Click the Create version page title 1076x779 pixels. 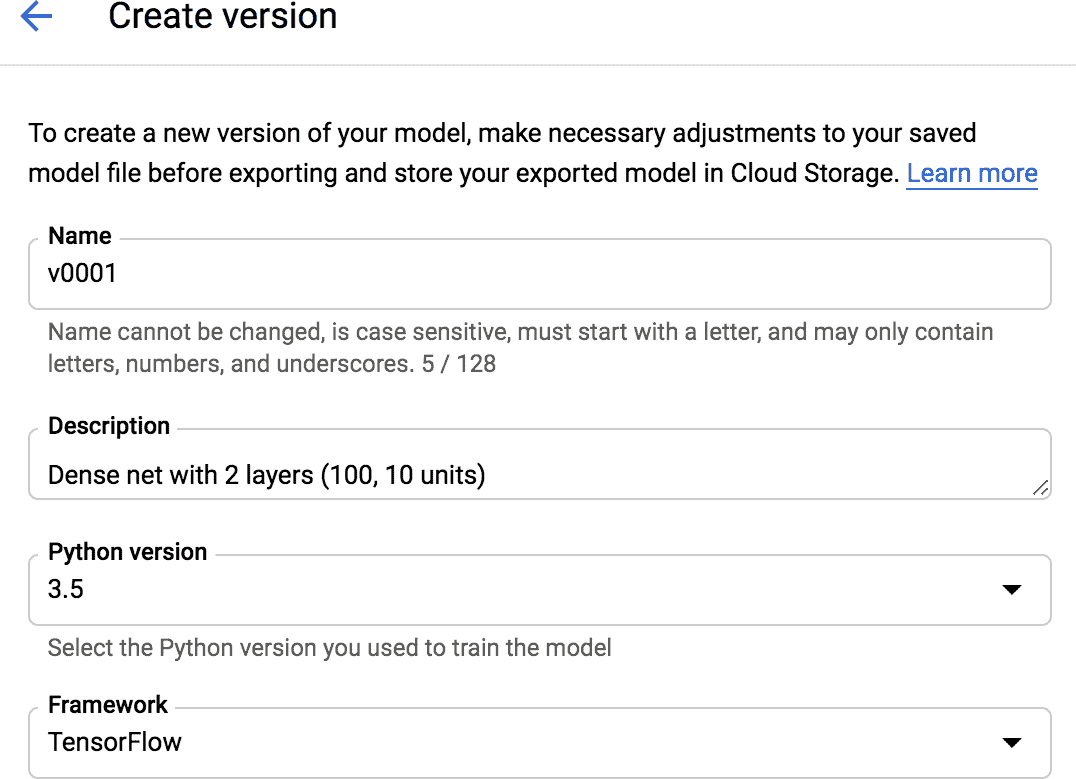click(222, 17)
